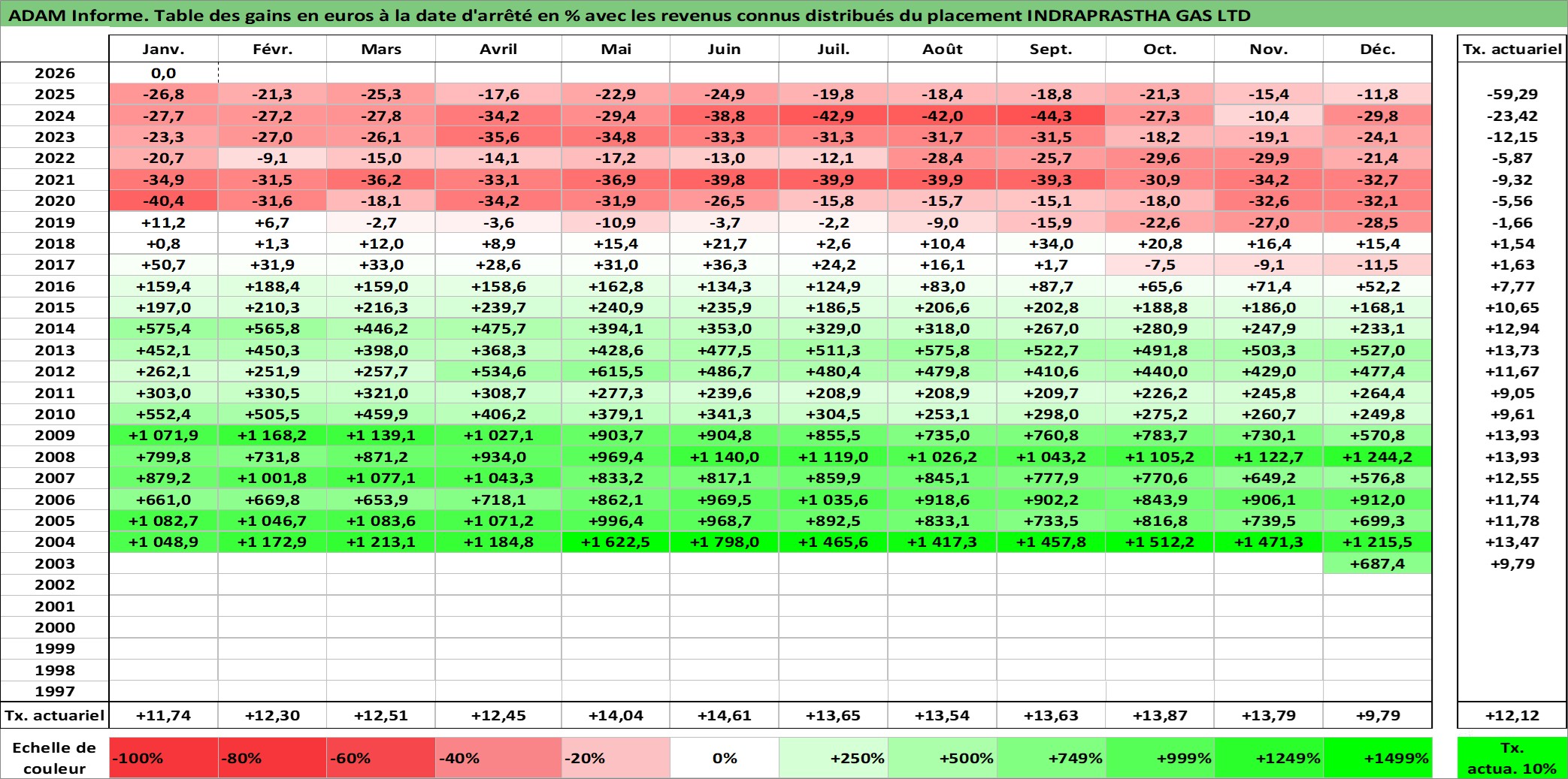The image size is (1568, 779).
Task: Click the +749% color scale swatch
Action: point(1051,758)
